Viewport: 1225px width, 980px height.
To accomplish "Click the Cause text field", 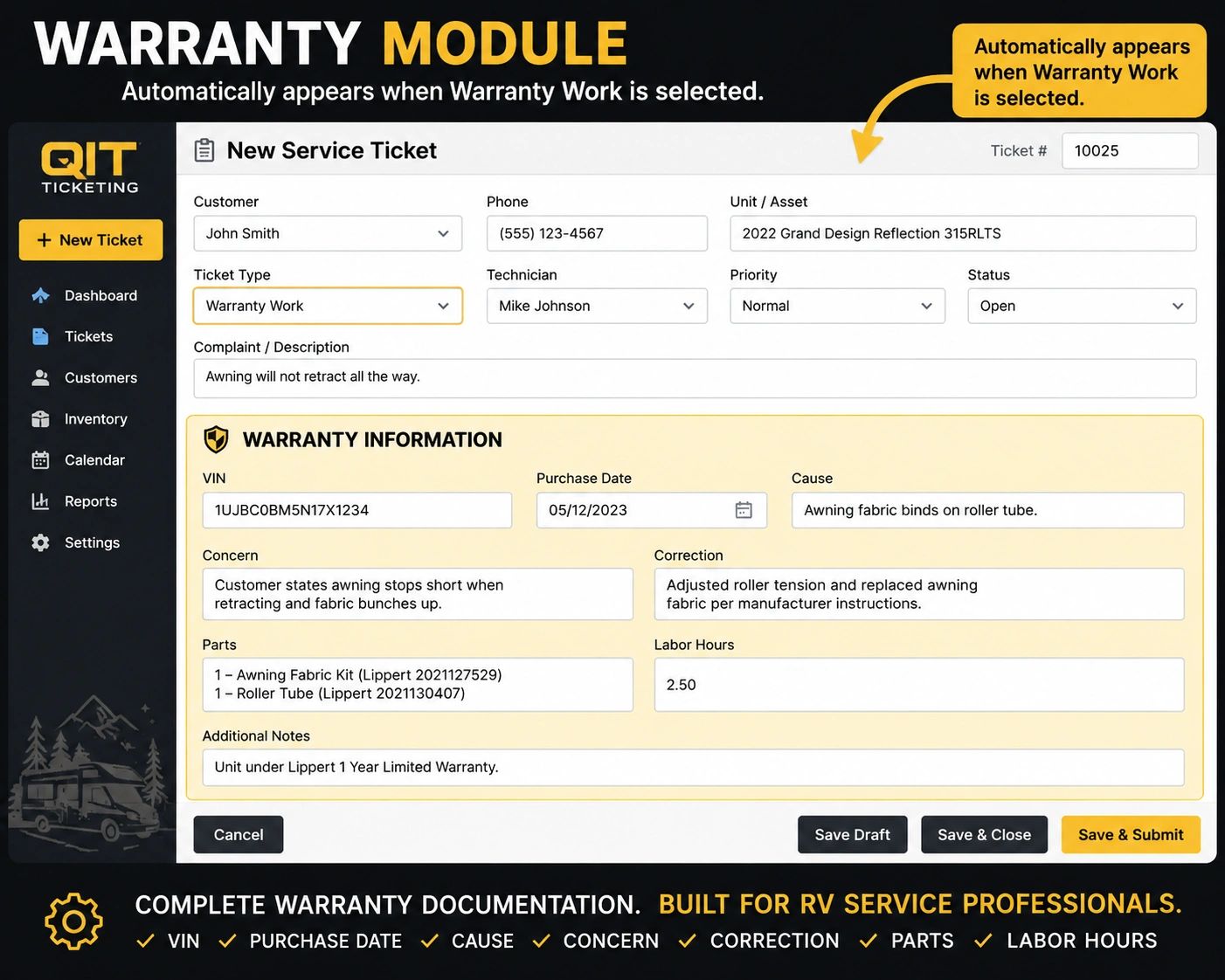I will coord(987,510).
